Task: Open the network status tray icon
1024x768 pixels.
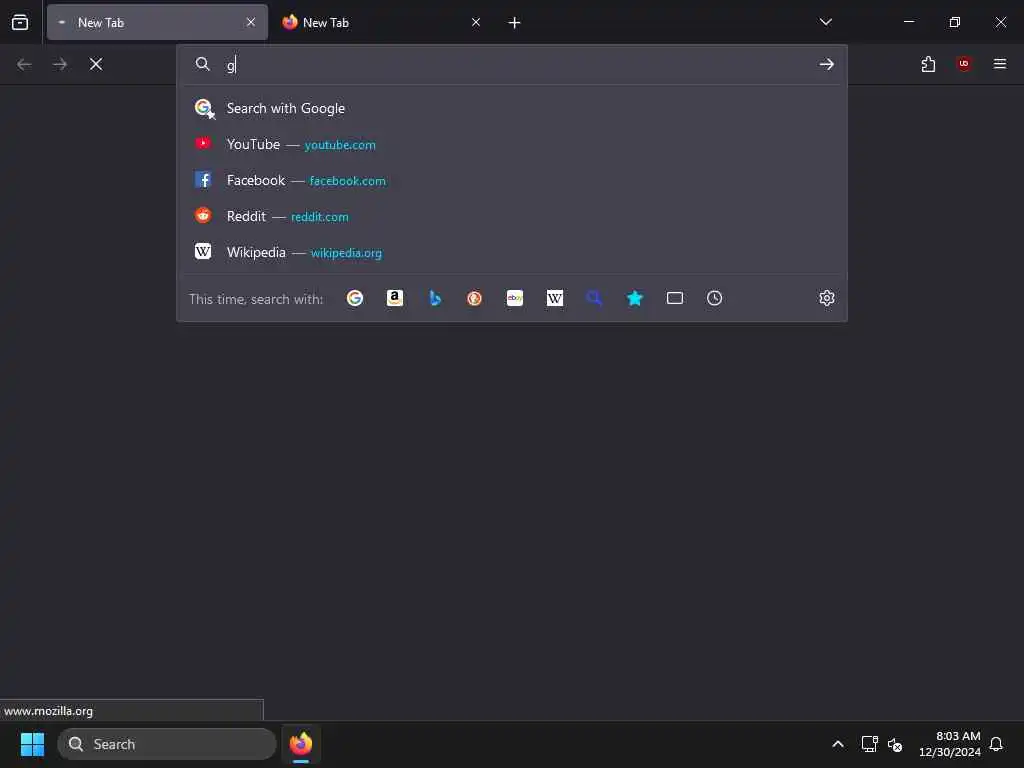Action: tap(869, 744)
